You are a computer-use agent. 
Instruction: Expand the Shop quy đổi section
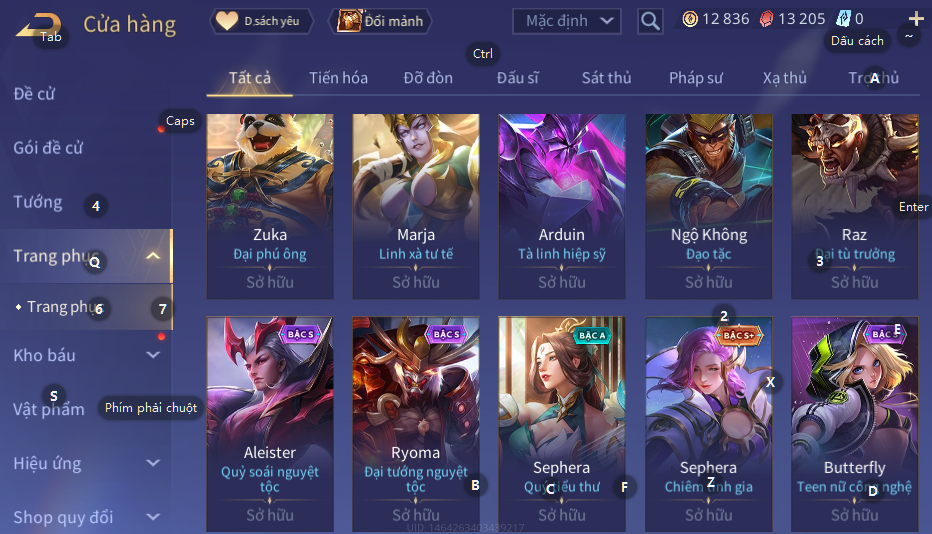[x=153, y=517]
